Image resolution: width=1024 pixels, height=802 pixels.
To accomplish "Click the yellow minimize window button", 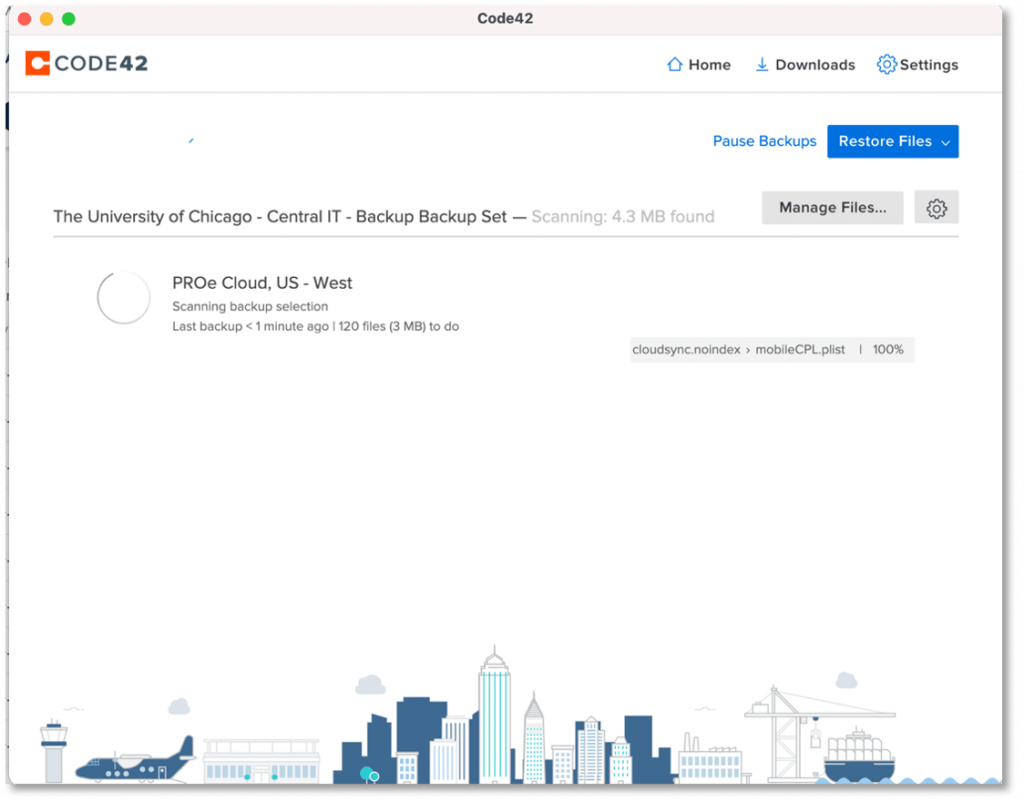I will click(46, 19).
